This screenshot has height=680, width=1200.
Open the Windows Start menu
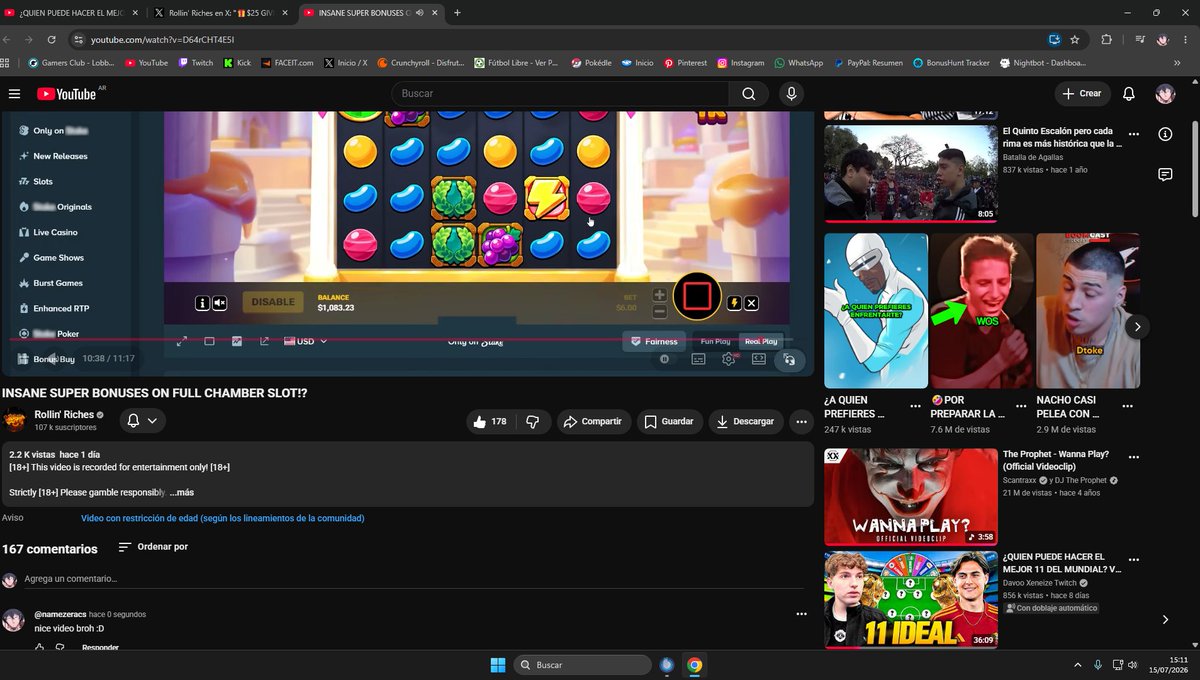tap(497, 665)
